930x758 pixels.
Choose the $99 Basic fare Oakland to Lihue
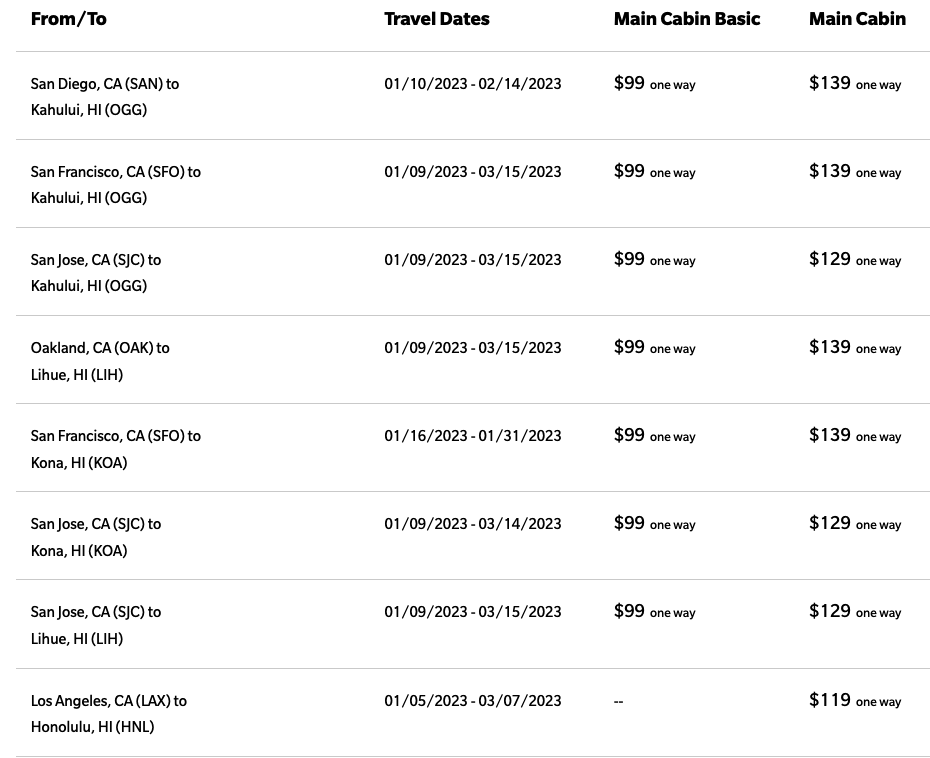click(654, 347)
